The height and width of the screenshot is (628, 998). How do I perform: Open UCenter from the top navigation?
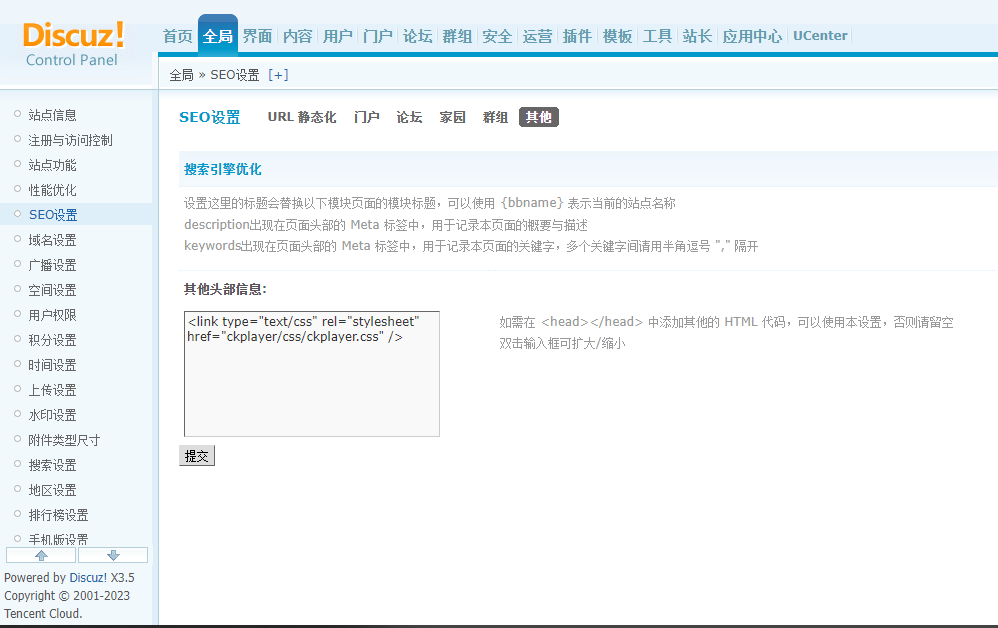[820, 36]
